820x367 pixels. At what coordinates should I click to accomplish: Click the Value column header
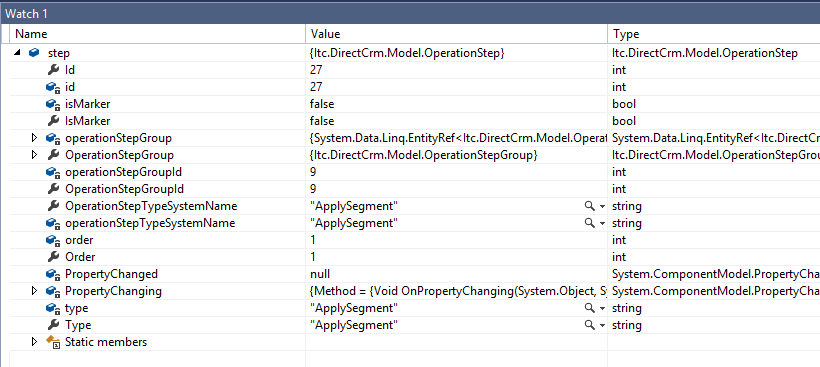[x=457, y=34]
